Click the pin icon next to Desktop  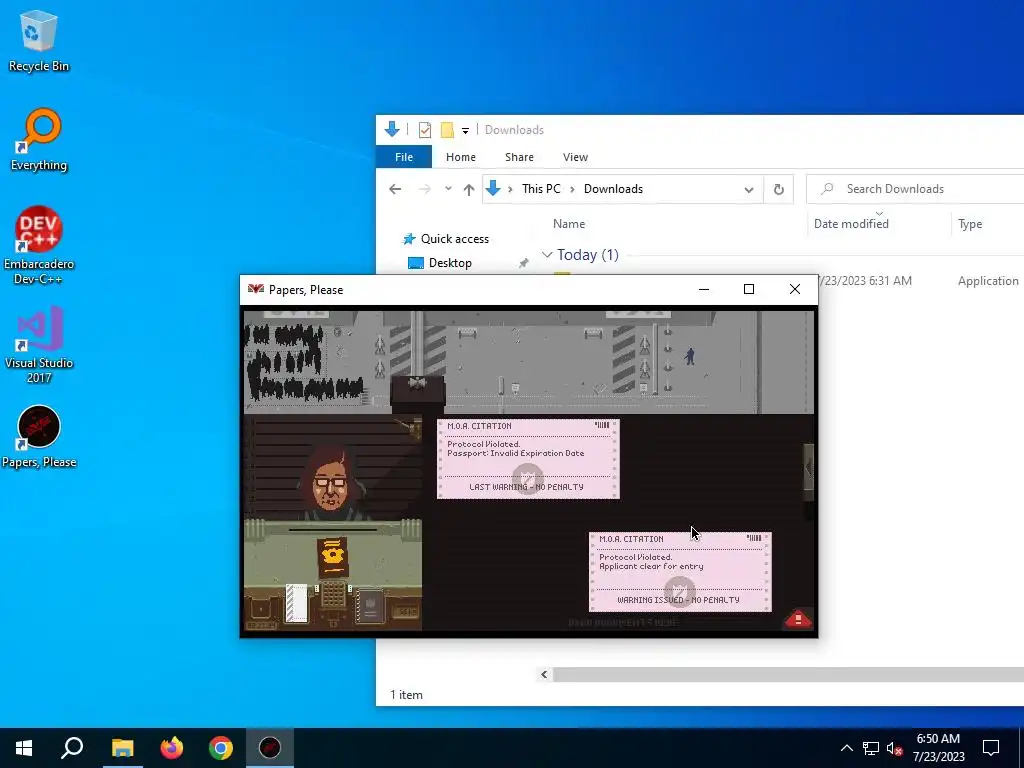click(x=523, y=263)
